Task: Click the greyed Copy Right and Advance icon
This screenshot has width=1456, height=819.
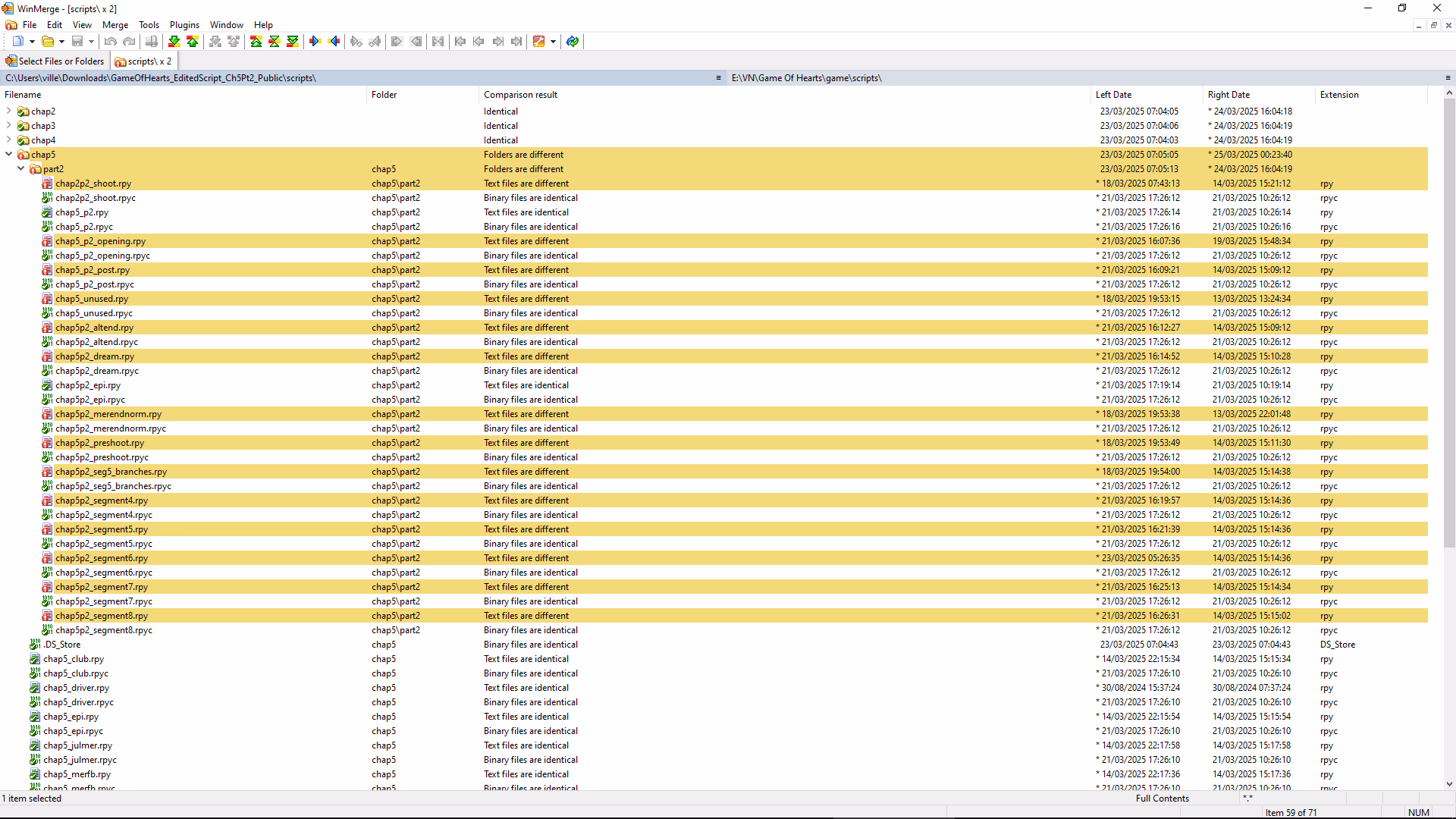Action: click(x=356, y=42)
